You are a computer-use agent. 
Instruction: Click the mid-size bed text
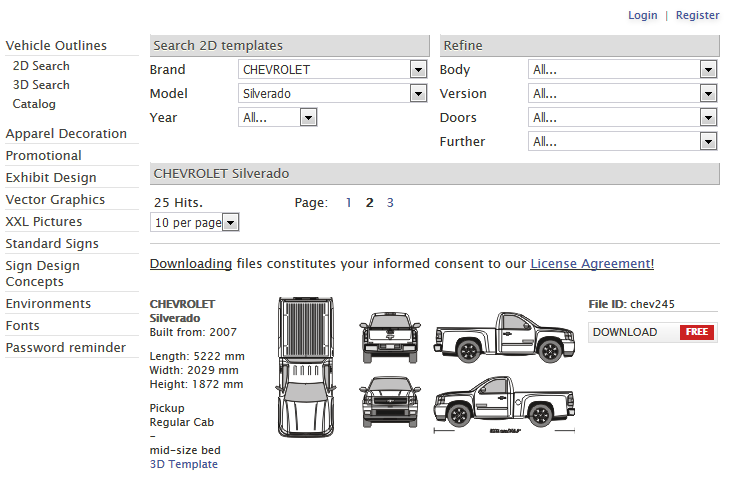185,450
